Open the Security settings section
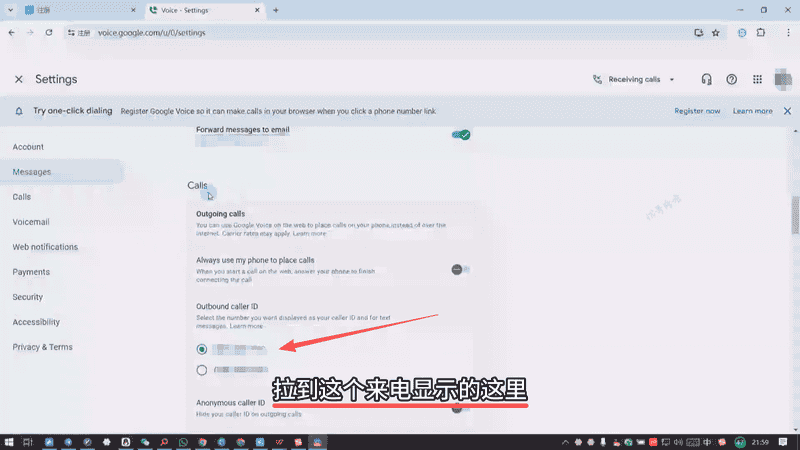Screen dimensions: 800x450 (28, 297)
